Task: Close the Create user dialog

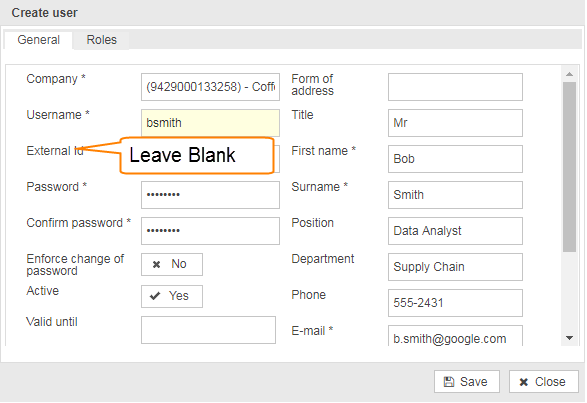Action: (544, 382)
